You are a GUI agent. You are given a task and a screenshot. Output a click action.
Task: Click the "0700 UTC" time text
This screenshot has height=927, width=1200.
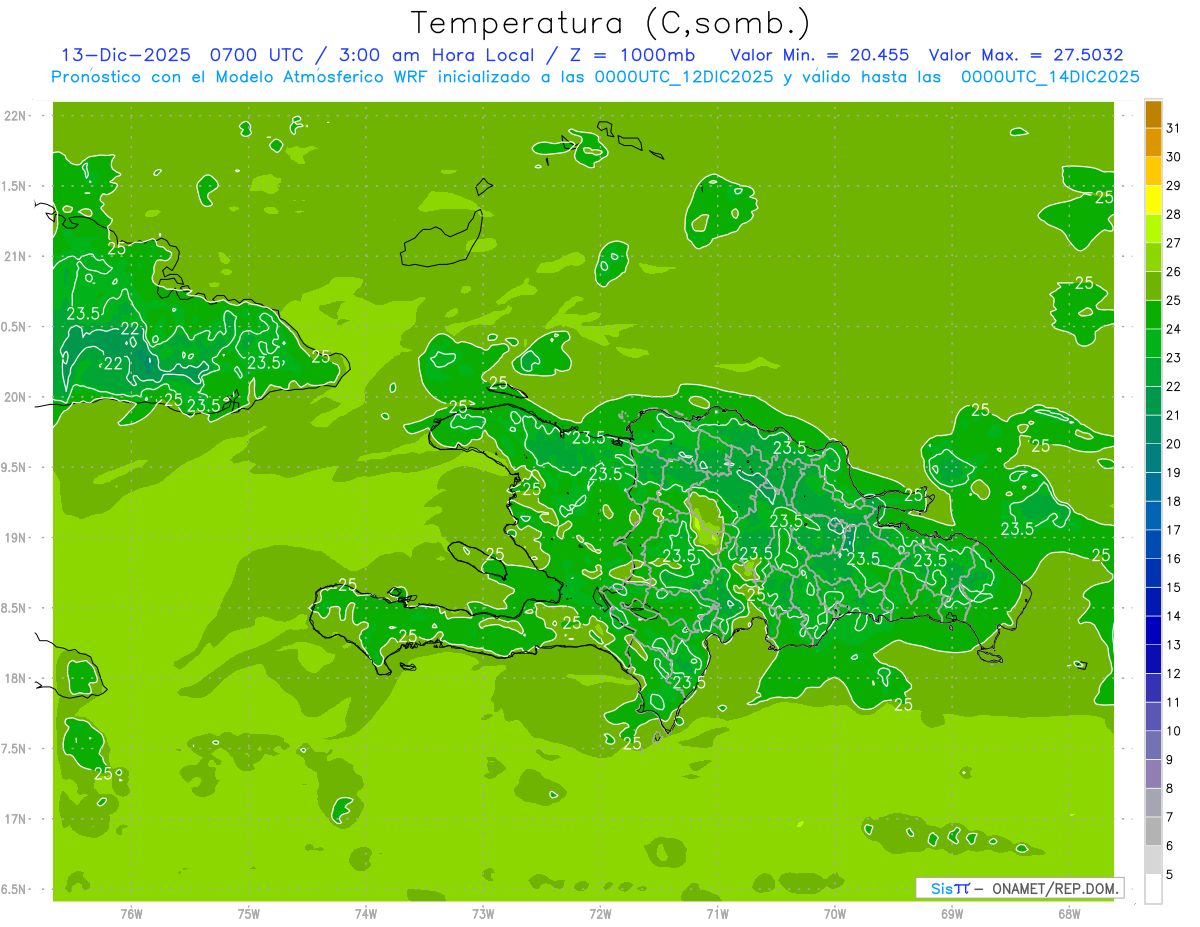[x=256, y=55]
